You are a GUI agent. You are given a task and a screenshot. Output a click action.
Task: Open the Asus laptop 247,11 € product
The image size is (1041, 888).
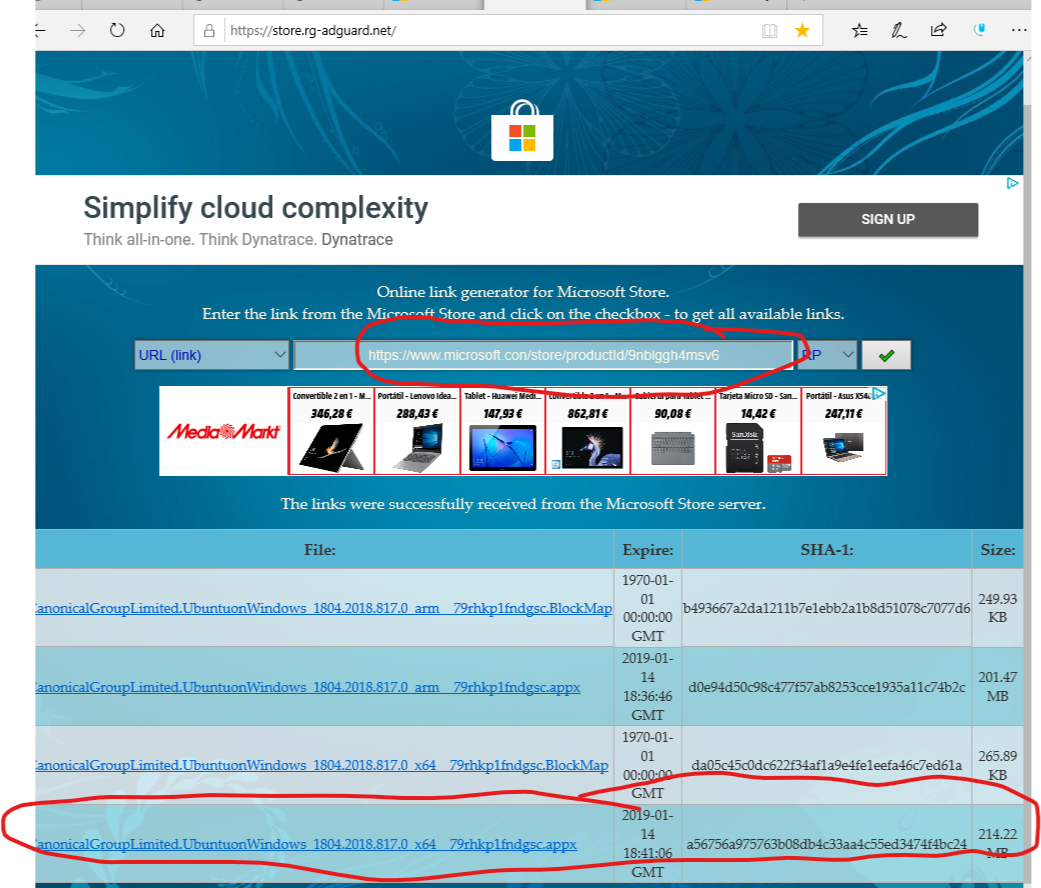click(x=844, y=431)
